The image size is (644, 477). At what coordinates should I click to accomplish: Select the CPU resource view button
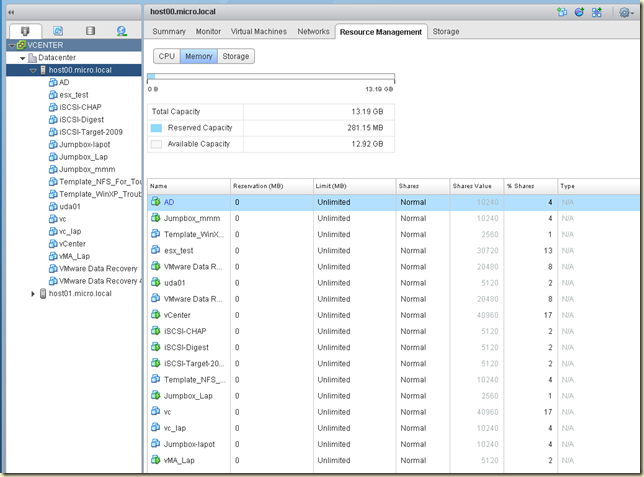pos(166,56)
